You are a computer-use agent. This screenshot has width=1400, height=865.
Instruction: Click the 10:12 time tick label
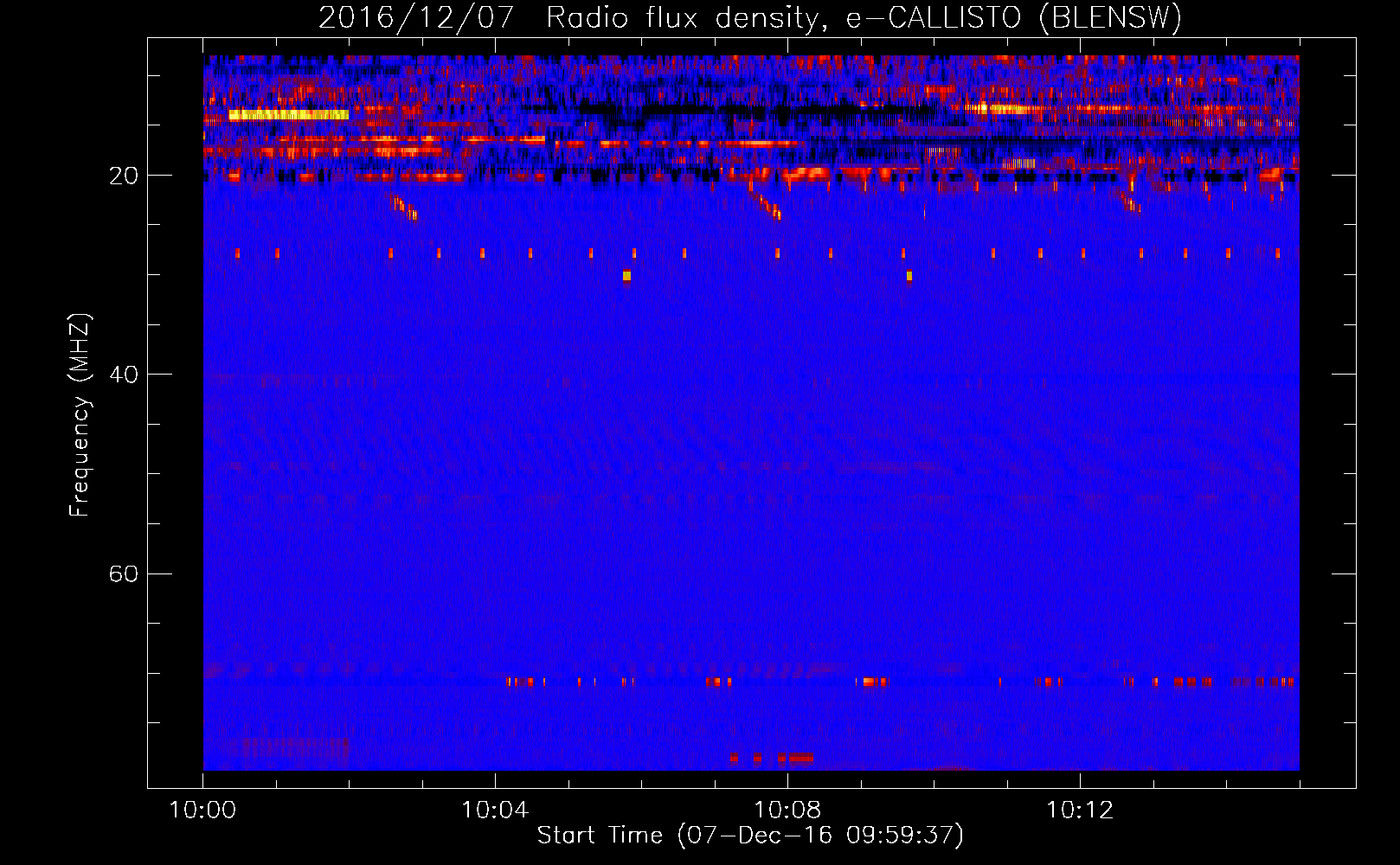coord(1080,810)
